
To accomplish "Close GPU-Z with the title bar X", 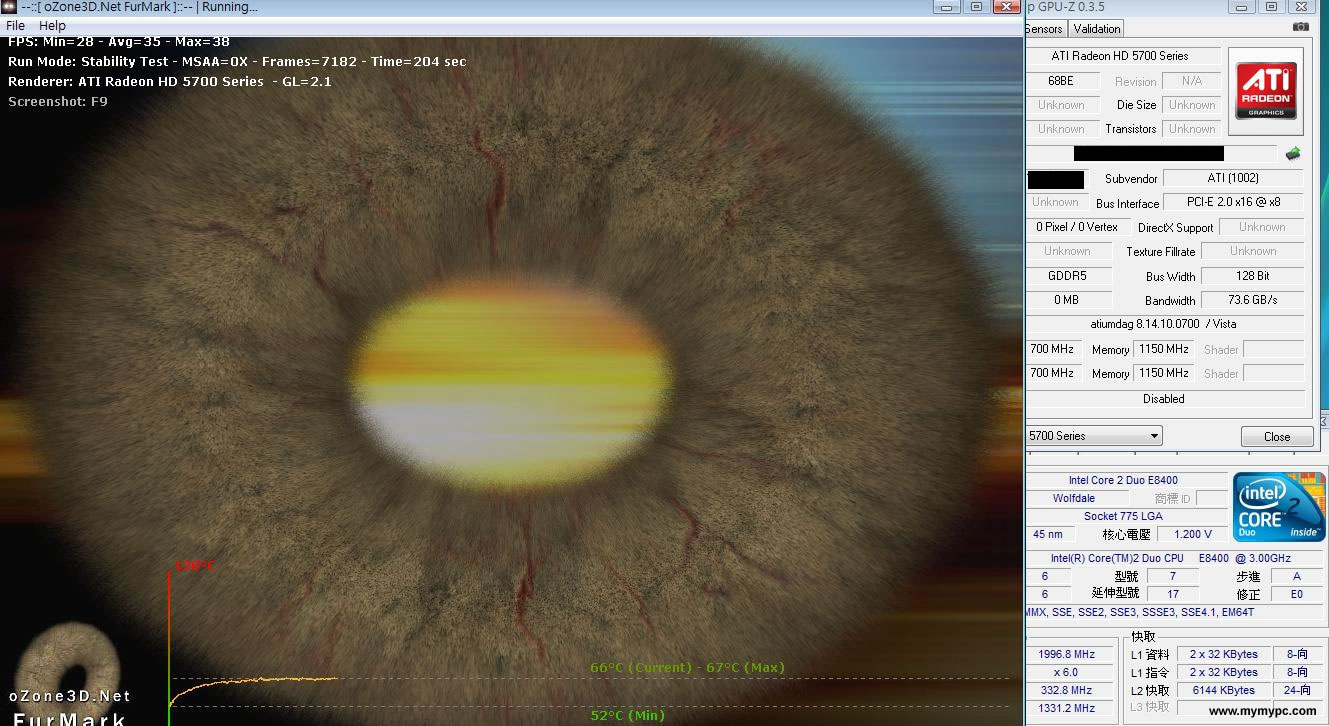I will [1302, 7].
